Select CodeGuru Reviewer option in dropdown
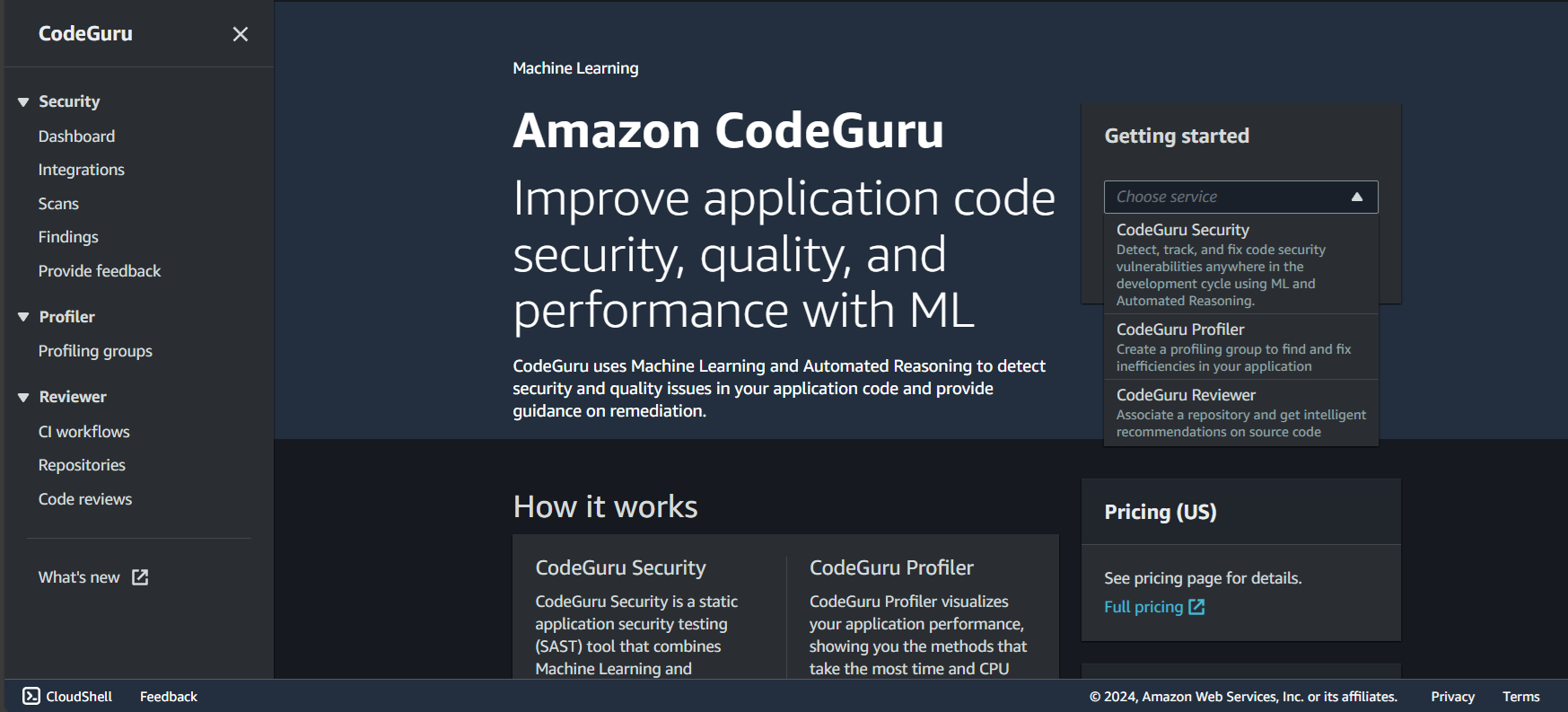Viewport: 1568px width, 712px height. (1240, 412)
